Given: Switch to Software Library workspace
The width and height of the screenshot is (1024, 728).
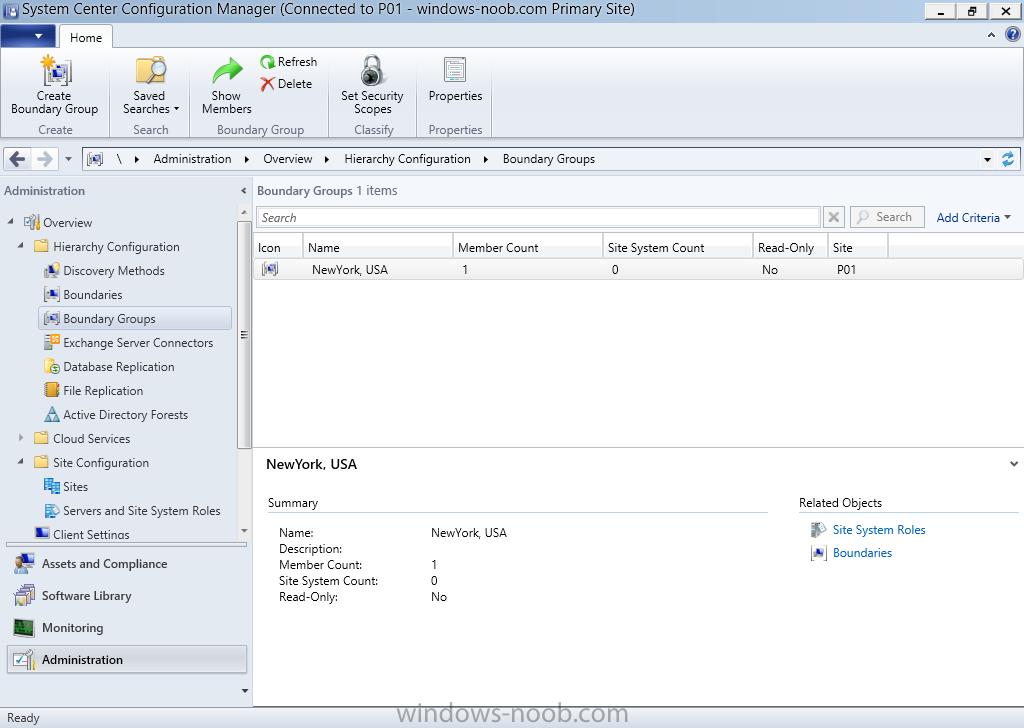Looking at the screenshot, I should (127, 595).
